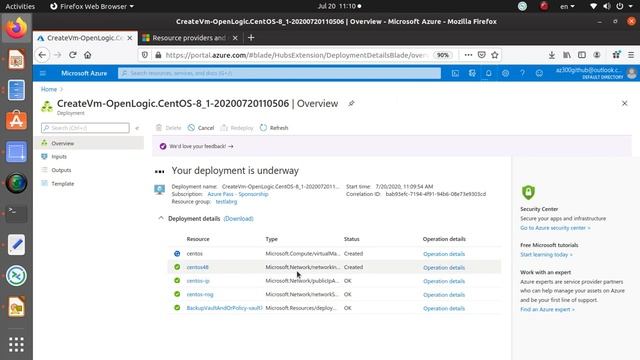Open the 'en' keyboard language dropdown
This screenshot has height=360, width=640.
pyautogui.click(x=567, y=6)
